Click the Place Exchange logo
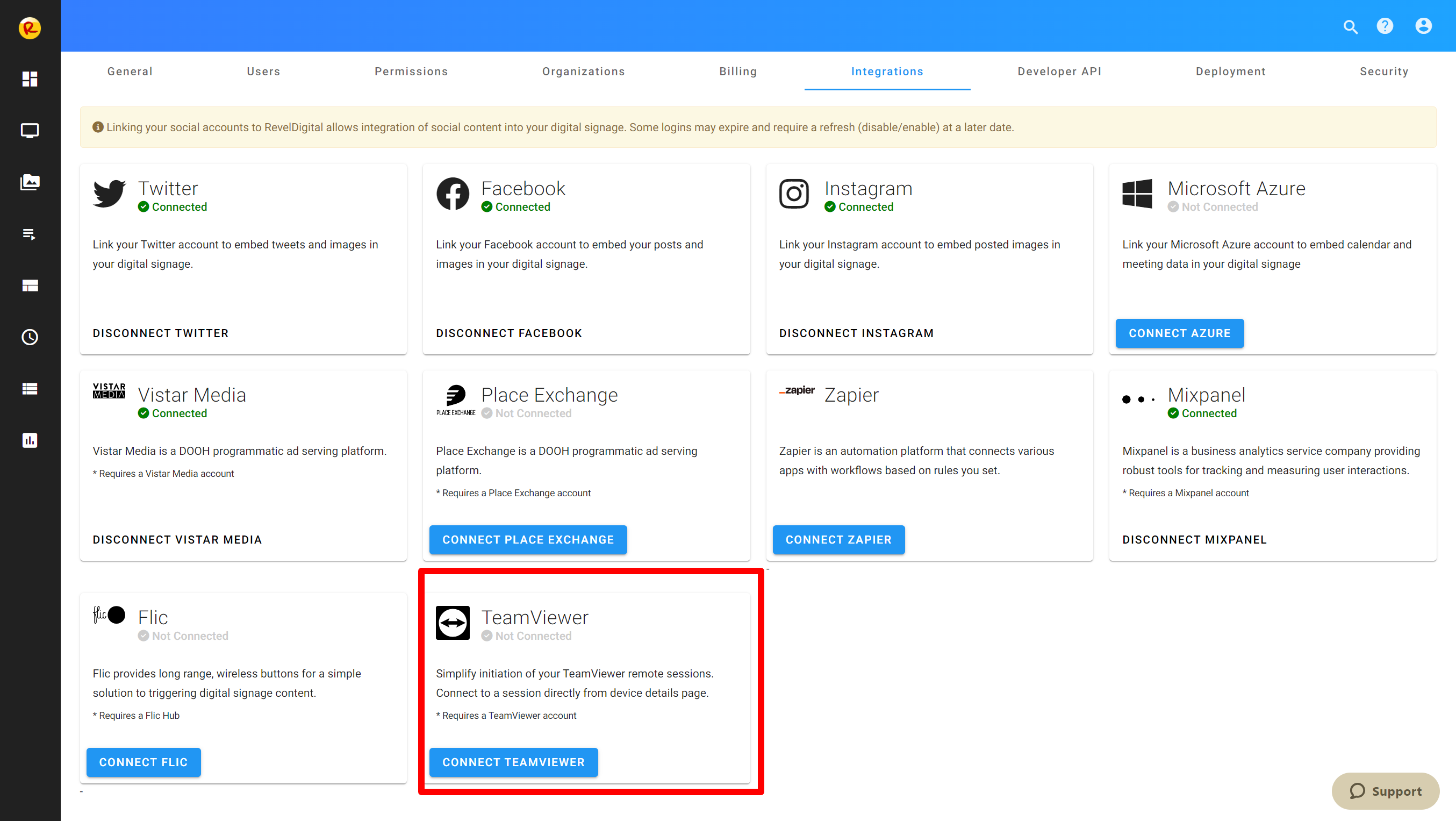The height and width of the screenshot is (821, 1456). point(456,401)
